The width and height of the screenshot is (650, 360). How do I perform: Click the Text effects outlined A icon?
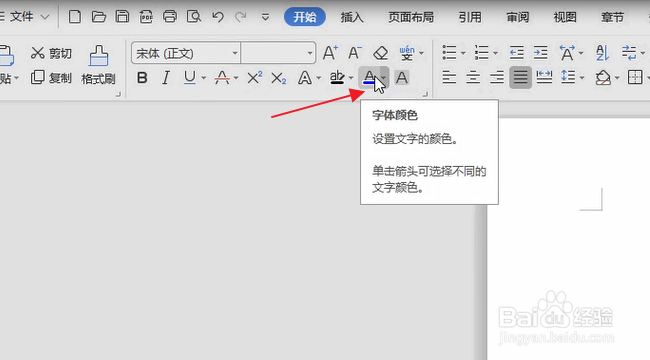305,78
